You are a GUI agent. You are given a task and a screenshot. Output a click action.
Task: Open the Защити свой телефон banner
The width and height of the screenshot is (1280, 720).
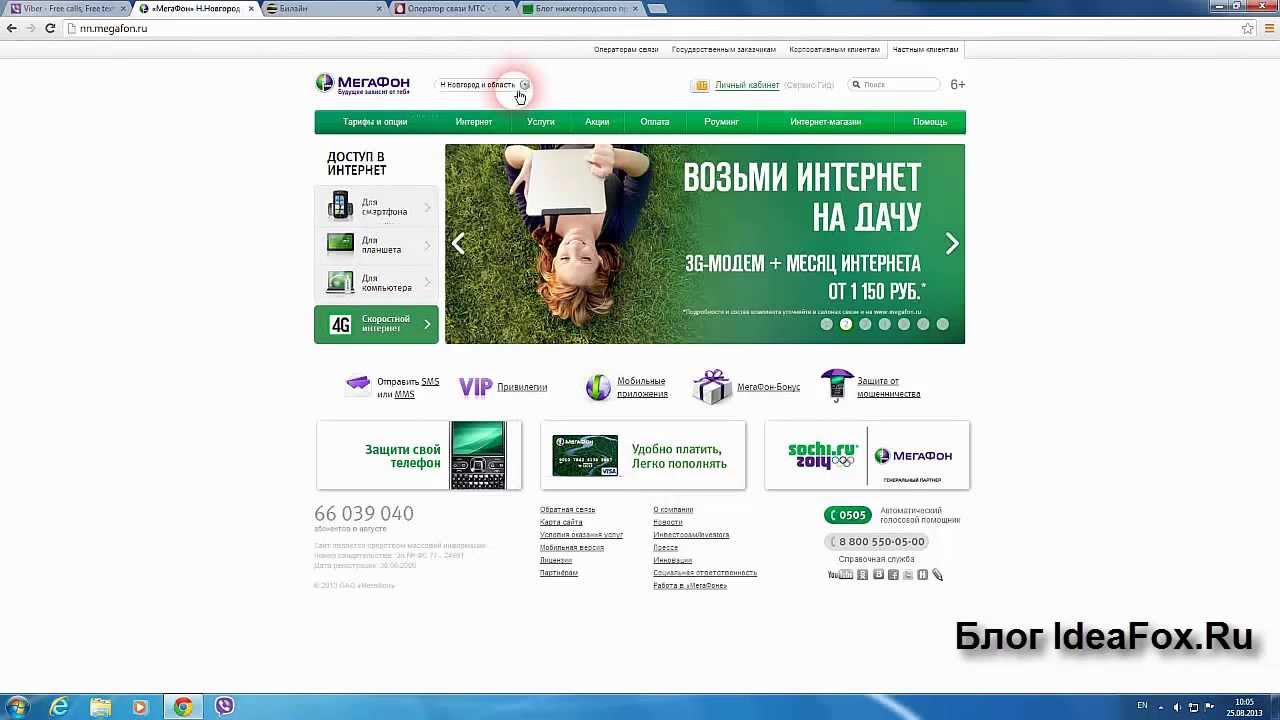pos(419,455)
